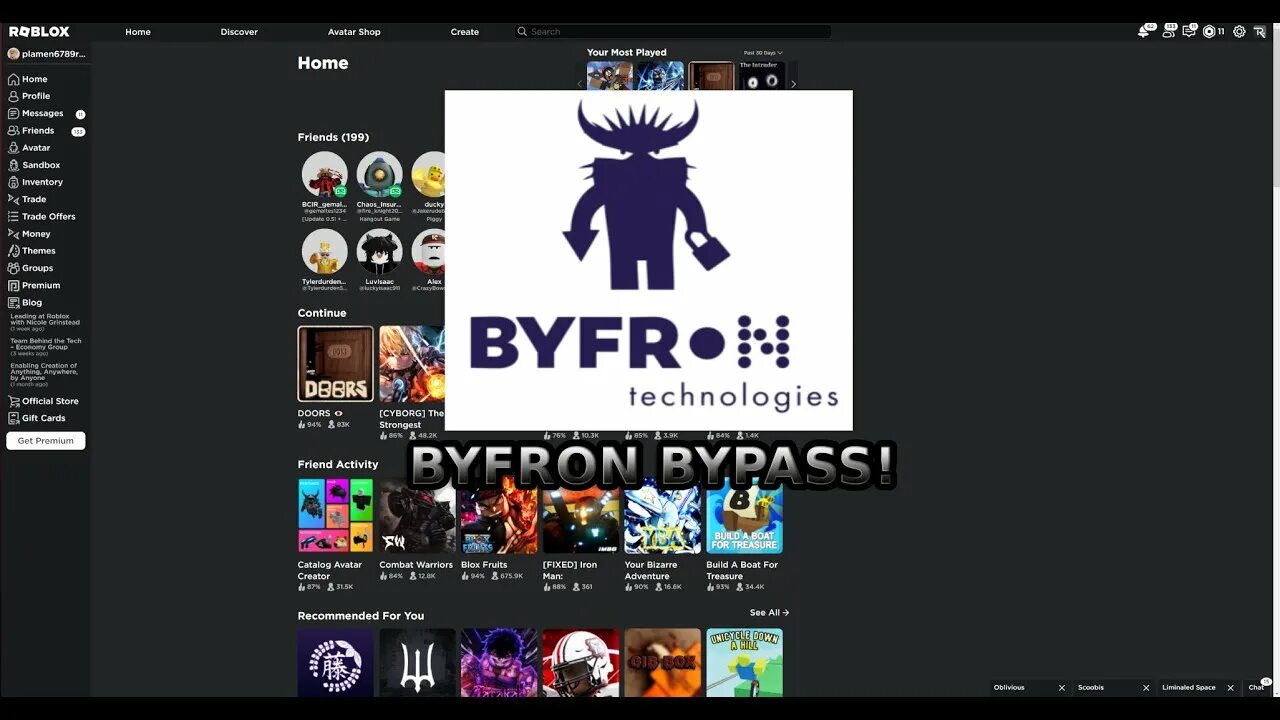This screenshot has width=1280, height=720.
Task: Open Your Bizarre Adventure game thumbnail
Action: [x=663, y=517]
